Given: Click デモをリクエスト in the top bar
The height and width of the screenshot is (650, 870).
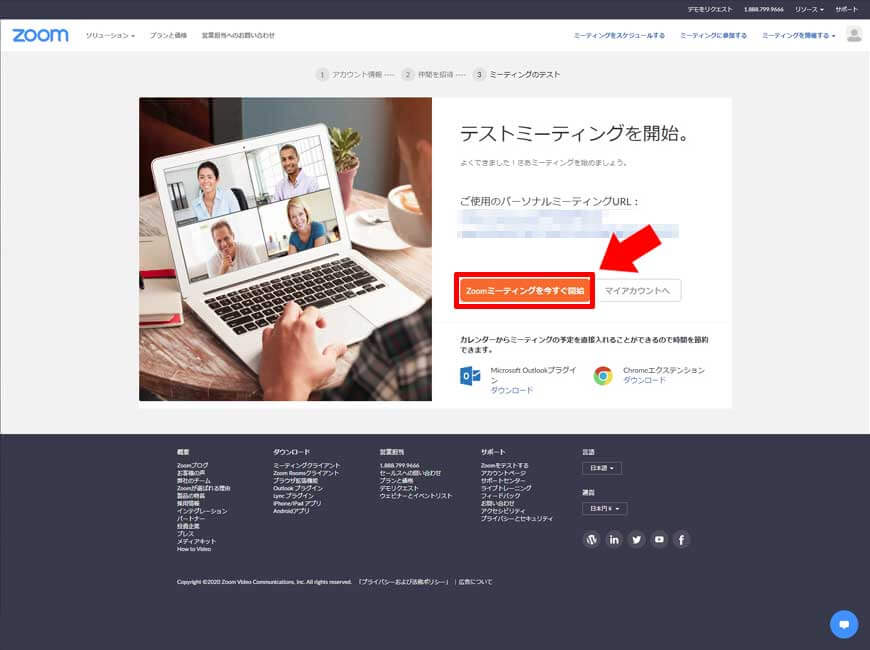Looking at the screenshot, I should [x=710, y=9].
